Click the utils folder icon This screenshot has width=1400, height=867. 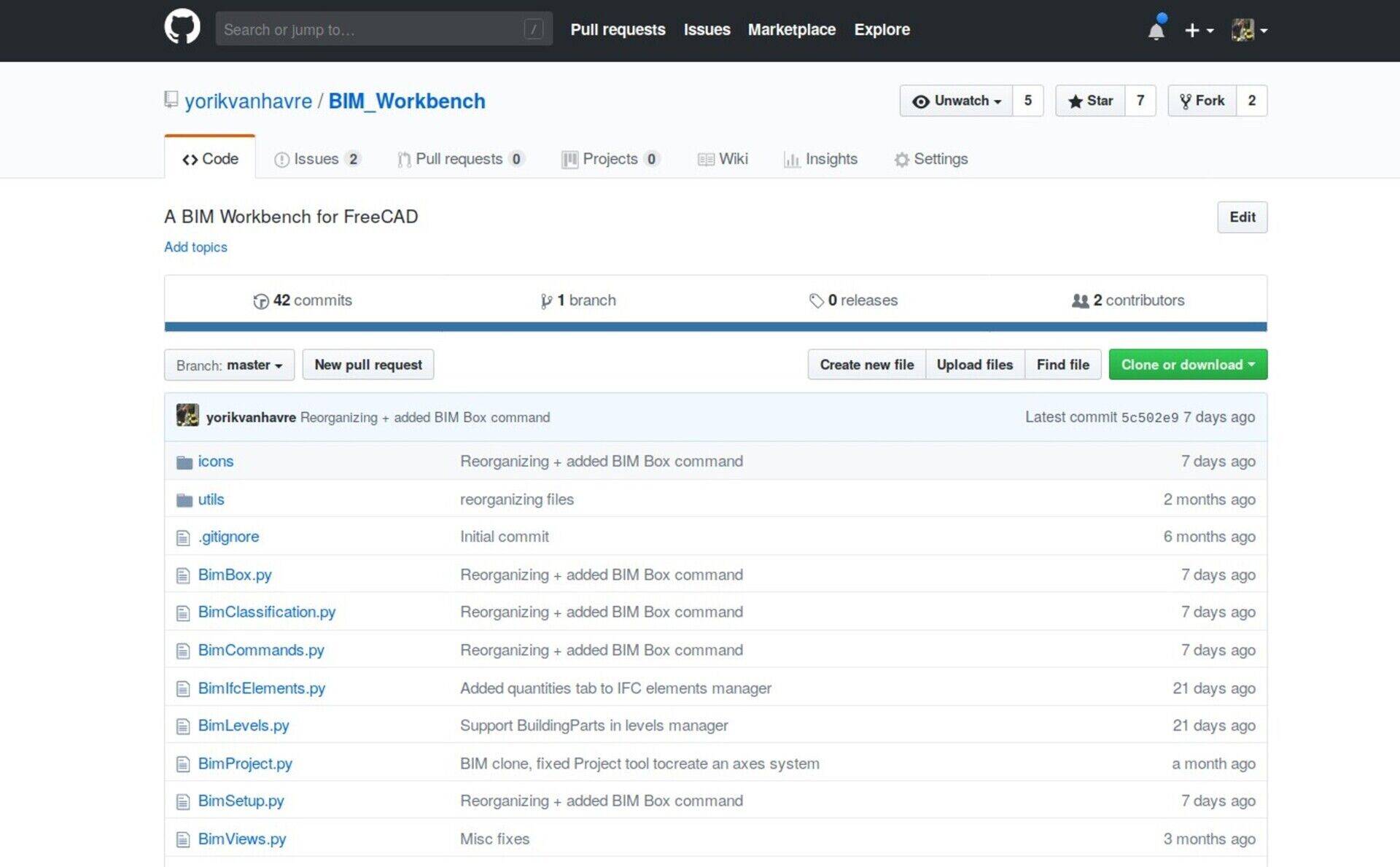[x=184, y=500]
